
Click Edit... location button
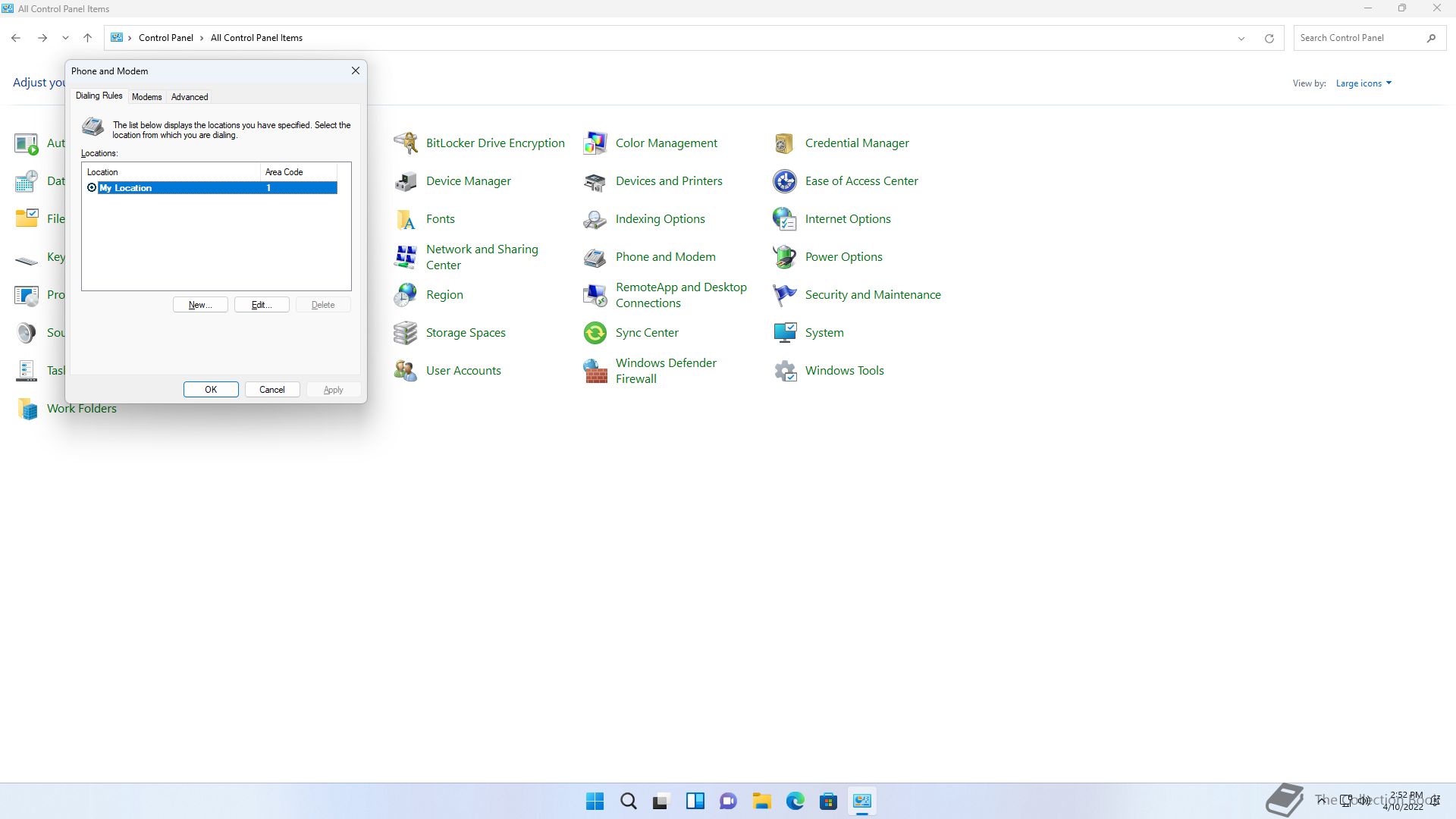(x=262, y=305)
